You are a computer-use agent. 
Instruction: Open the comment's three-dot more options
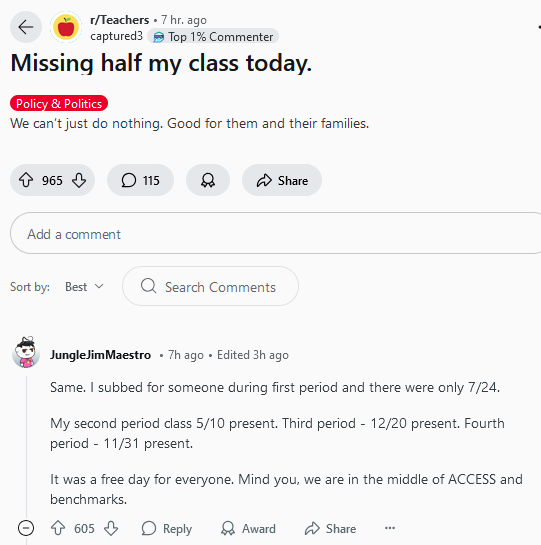tap(390, 528)
